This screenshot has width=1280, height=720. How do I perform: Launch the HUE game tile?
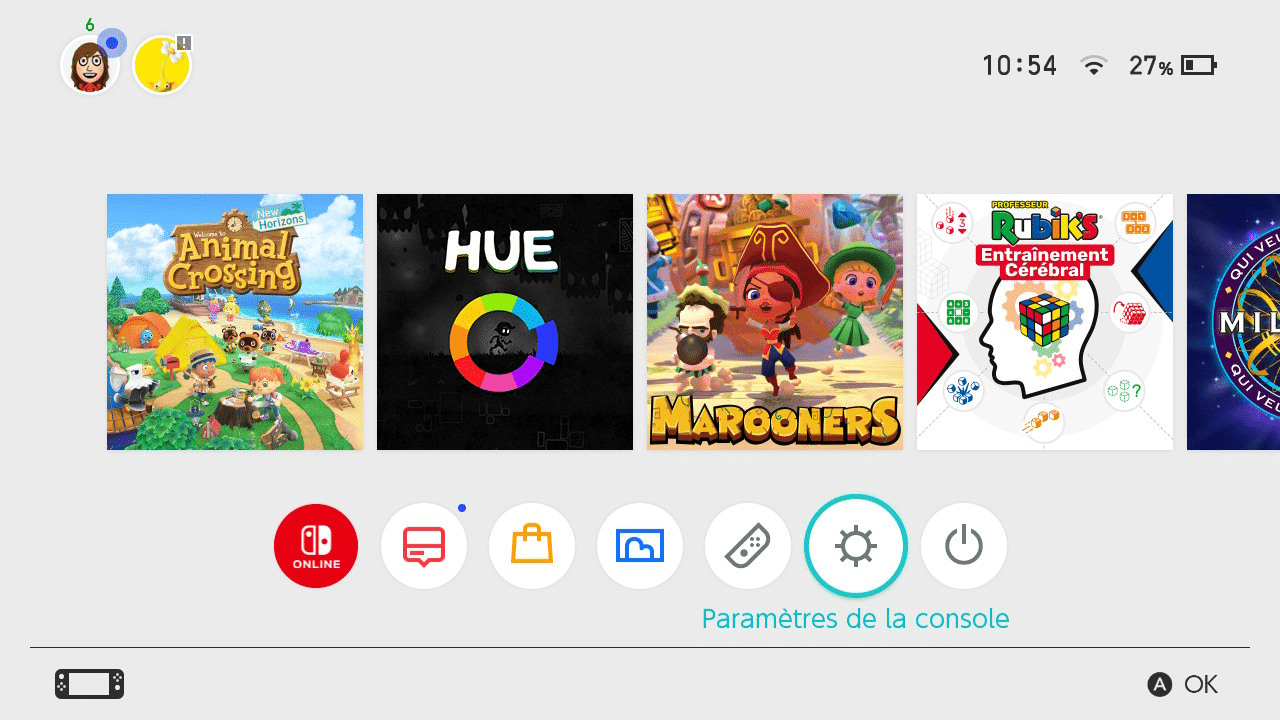point(505,322)
